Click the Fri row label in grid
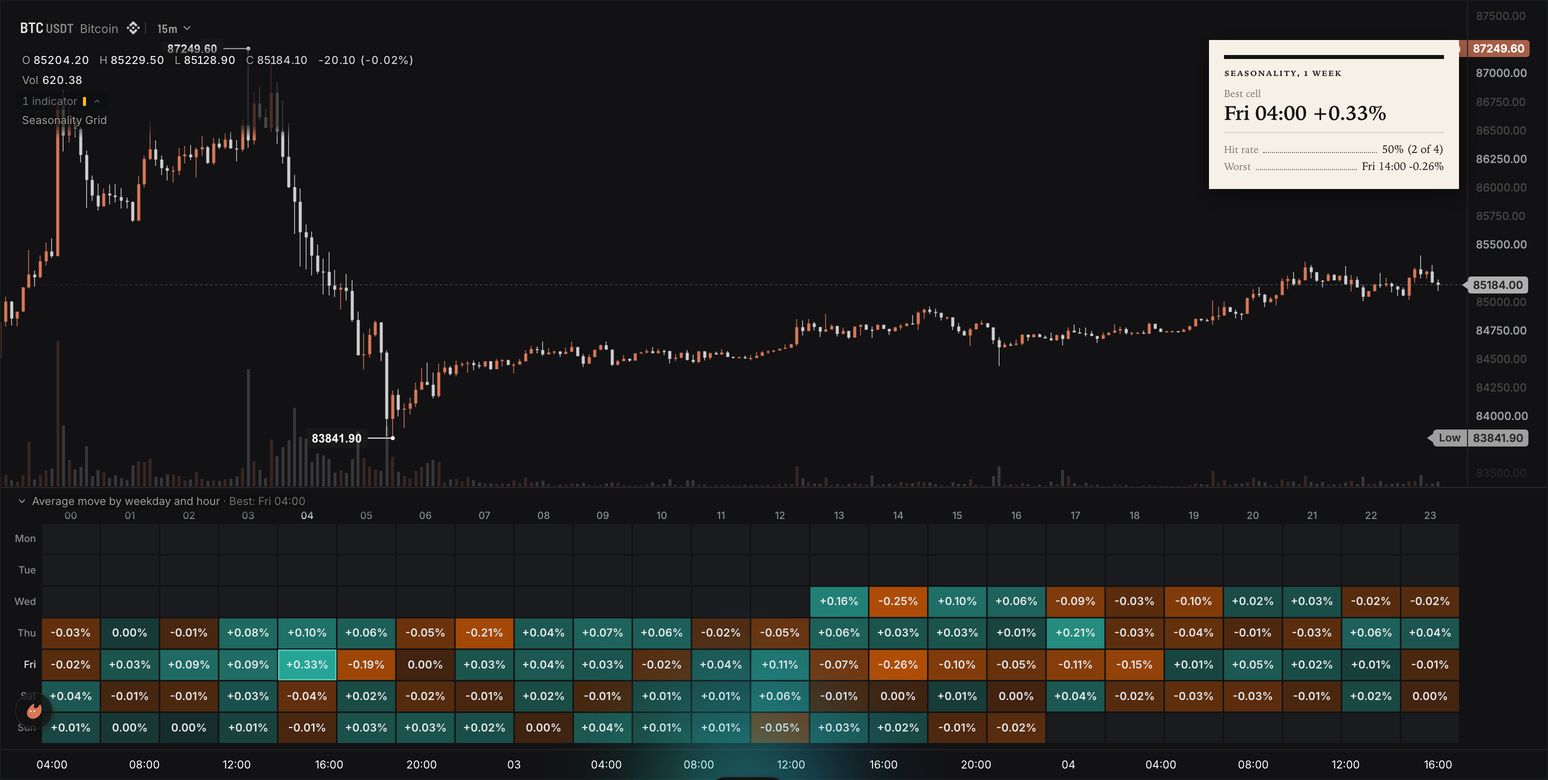Screen dimensions: 1548x780 pos(29,664)
